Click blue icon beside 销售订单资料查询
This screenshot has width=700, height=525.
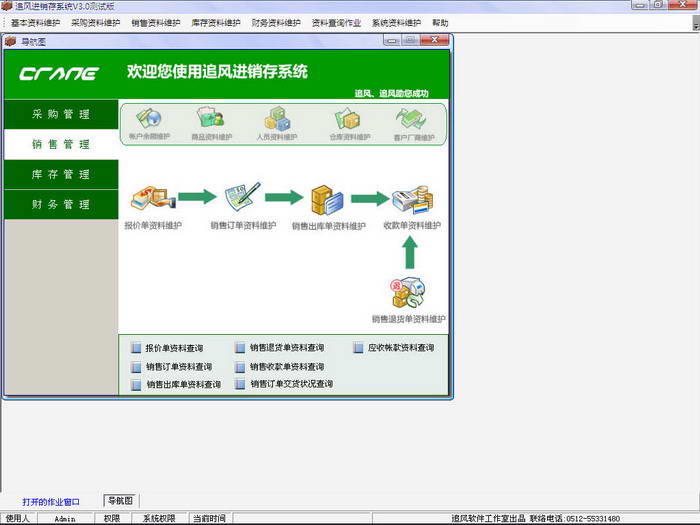[136, 367]
